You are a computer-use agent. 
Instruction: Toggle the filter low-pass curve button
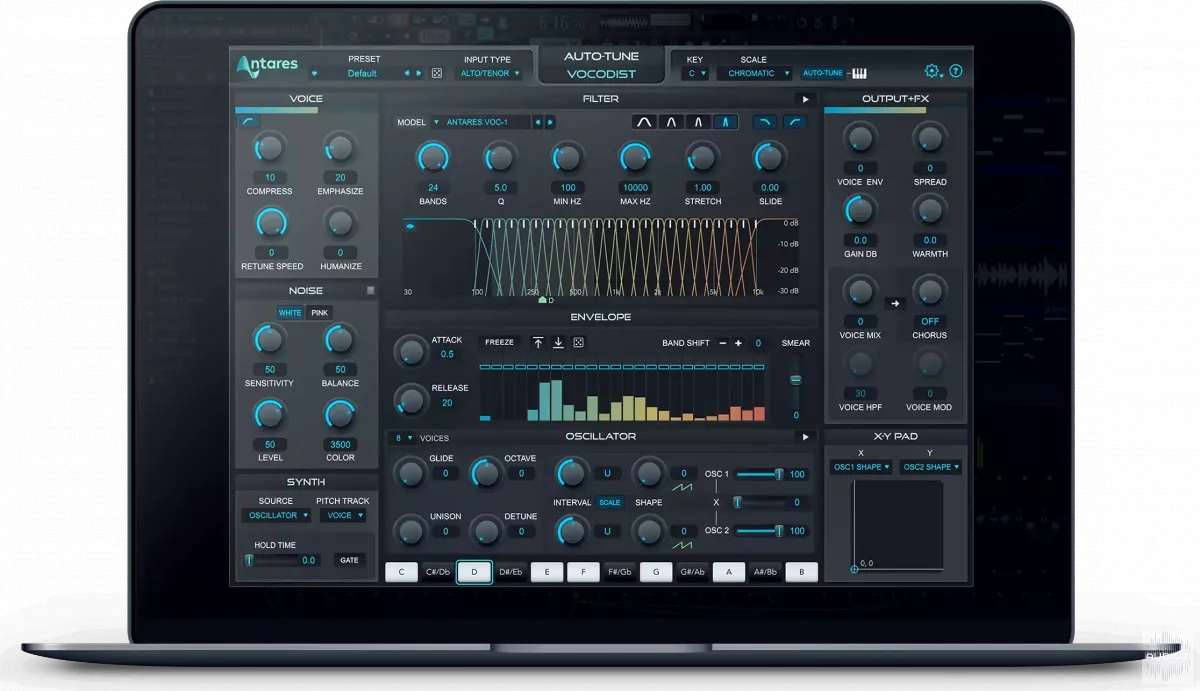pyautogui.click(x=765, y=122)
